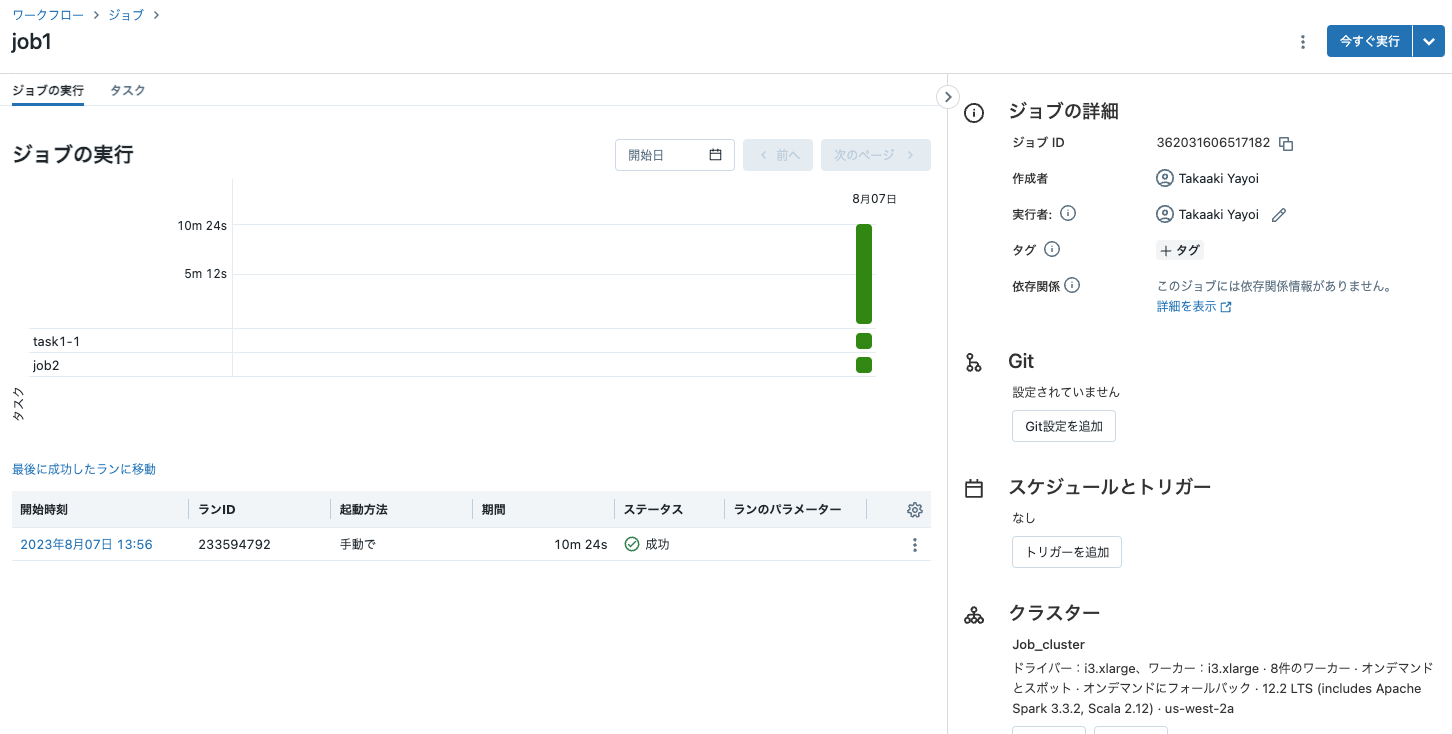1452x734 pixels.
Task: Expand the 今すぐ実行 dropdown arrow
Action: point(1428,42)
